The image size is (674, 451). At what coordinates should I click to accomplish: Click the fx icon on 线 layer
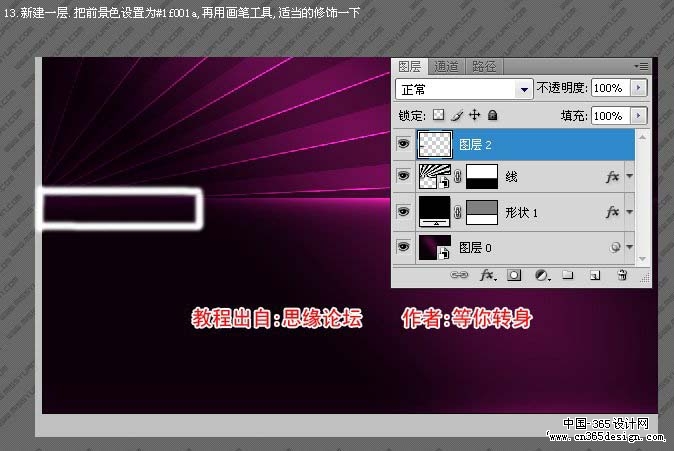point(613,176)
